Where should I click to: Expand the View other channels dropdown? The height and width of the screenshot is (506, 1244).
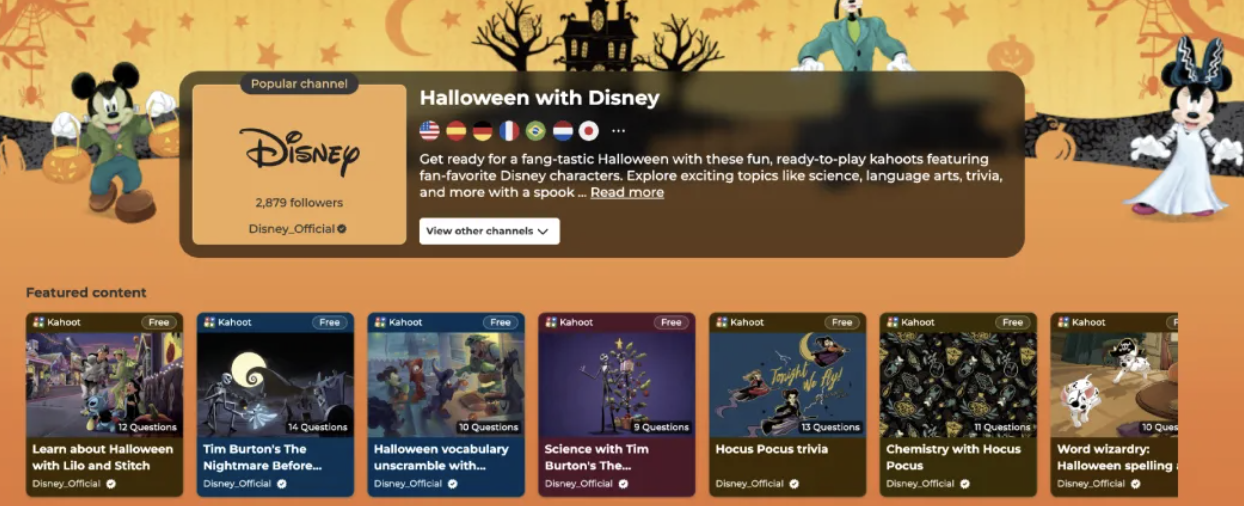[x=489, y=231]
